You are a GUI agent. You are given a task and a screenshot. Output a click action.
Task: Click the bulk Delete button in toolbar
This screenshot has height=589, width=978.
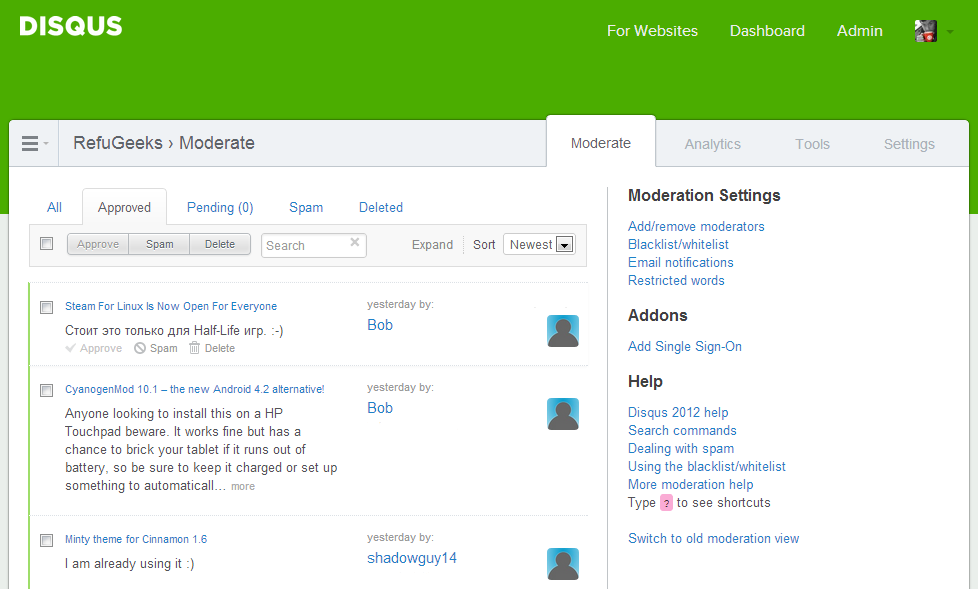coord(220,244)
